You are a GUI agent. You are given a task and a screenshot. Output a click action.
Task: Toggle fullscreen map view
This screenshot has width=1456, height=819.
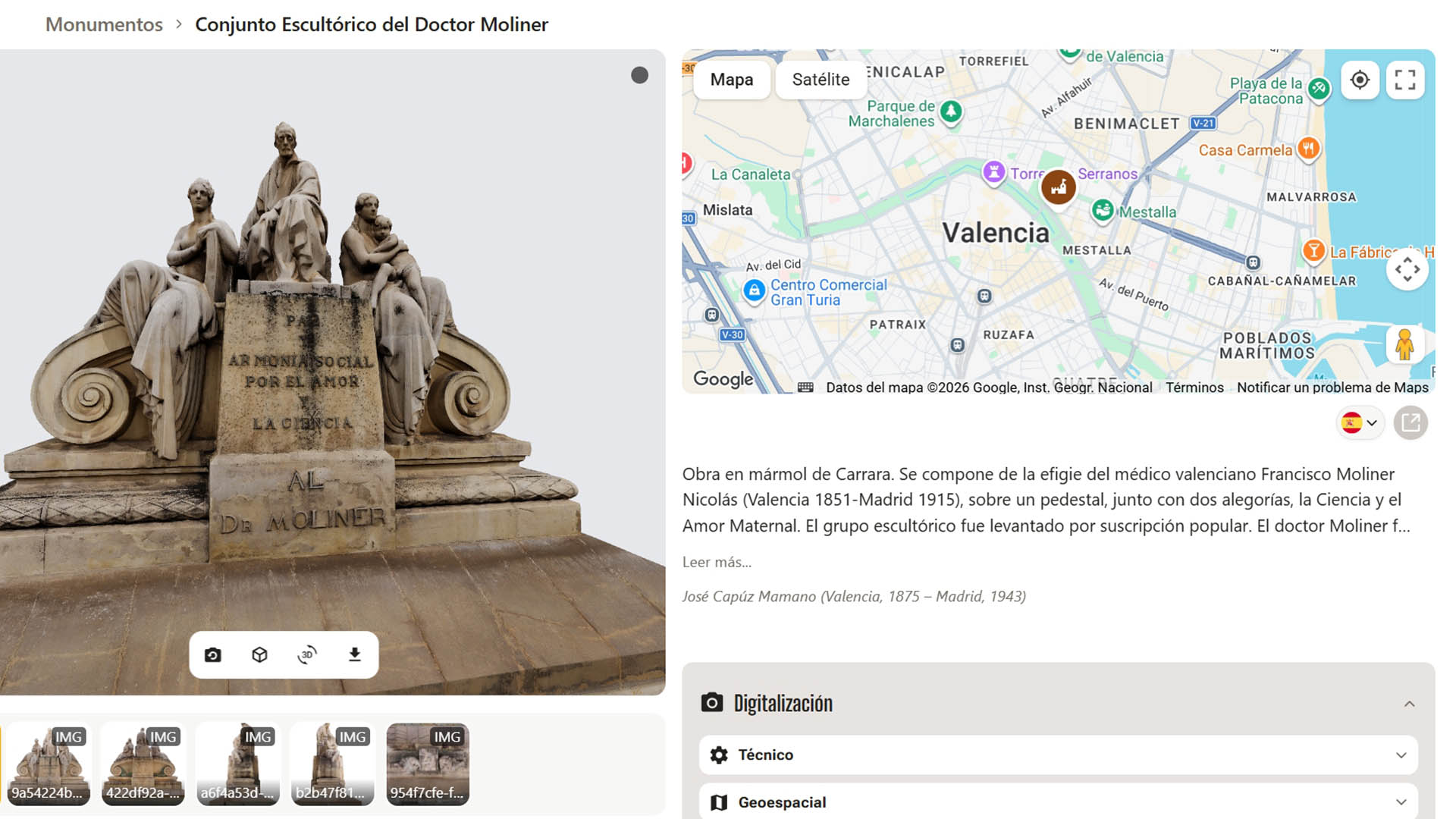tap(1405, 80)
